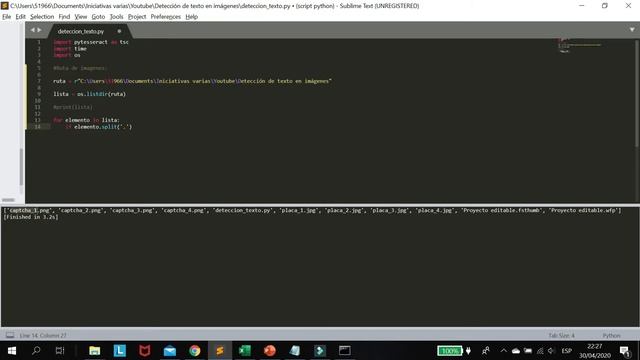640x360 pixels.
Task: Select the deteccion_texto.py tab
Action: [x=81, y=31]
